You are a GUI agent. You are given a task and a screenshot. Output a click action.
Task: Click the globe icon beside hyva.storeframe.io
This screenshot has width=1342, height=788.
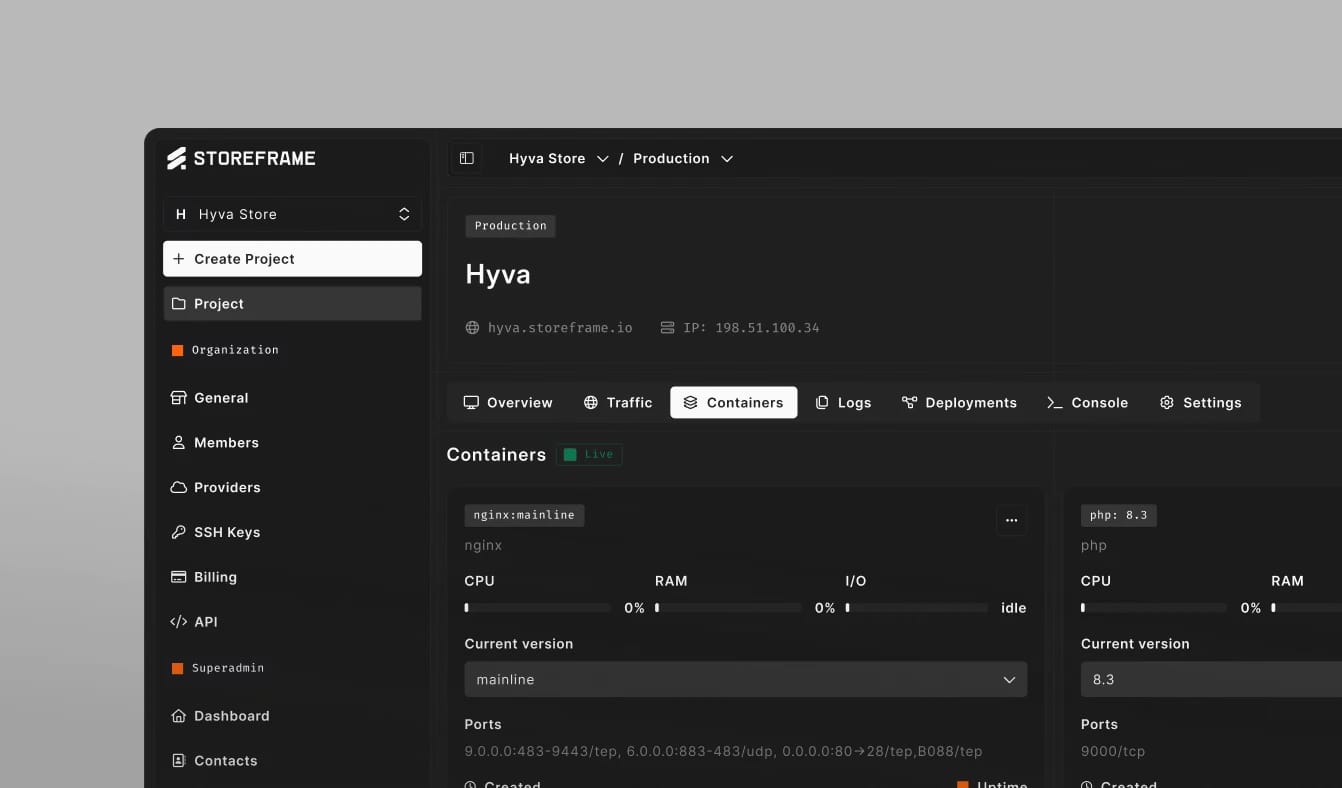(x=472, y=327)
